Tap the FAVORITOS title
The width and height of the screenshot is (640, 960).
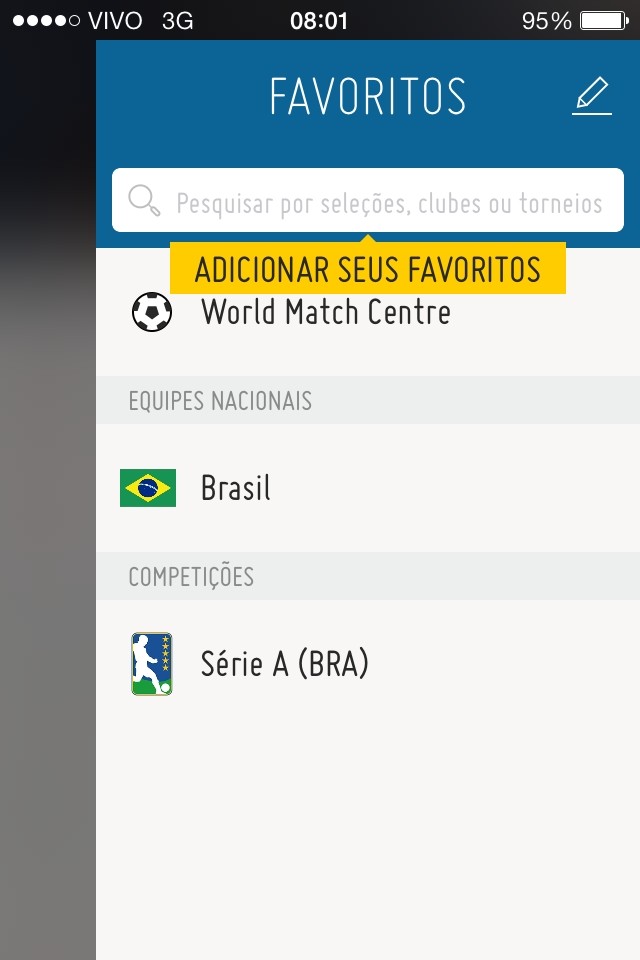367,97
